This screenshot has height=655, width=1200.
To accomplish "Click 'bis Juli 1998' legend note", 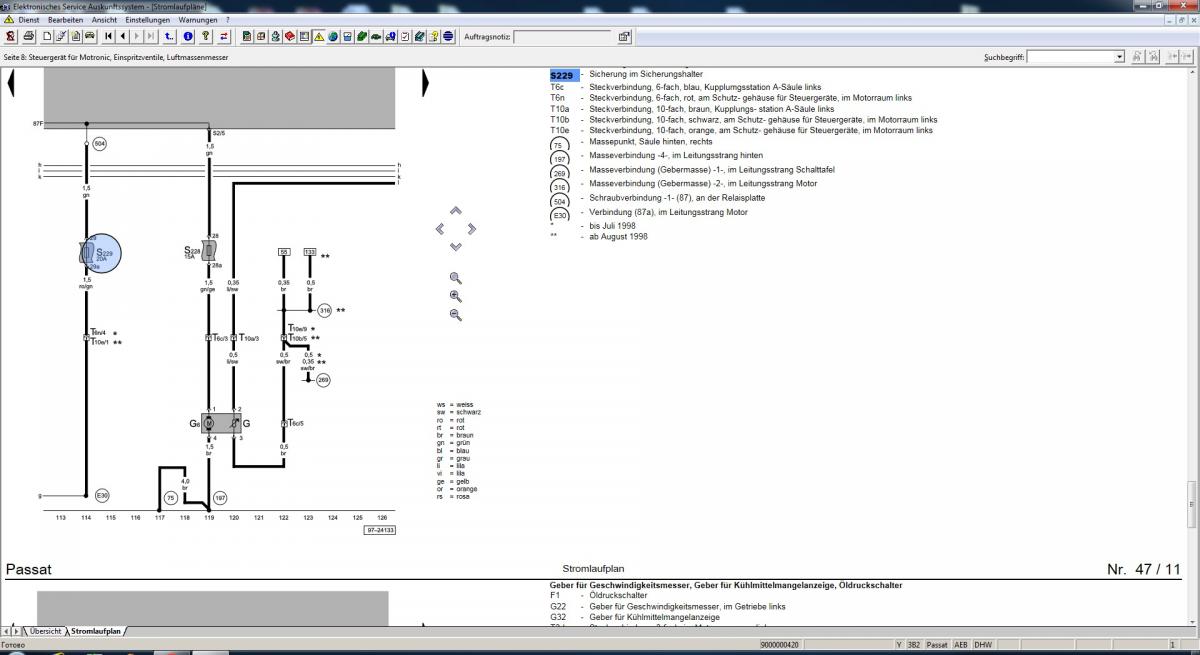I will point(614,226).
